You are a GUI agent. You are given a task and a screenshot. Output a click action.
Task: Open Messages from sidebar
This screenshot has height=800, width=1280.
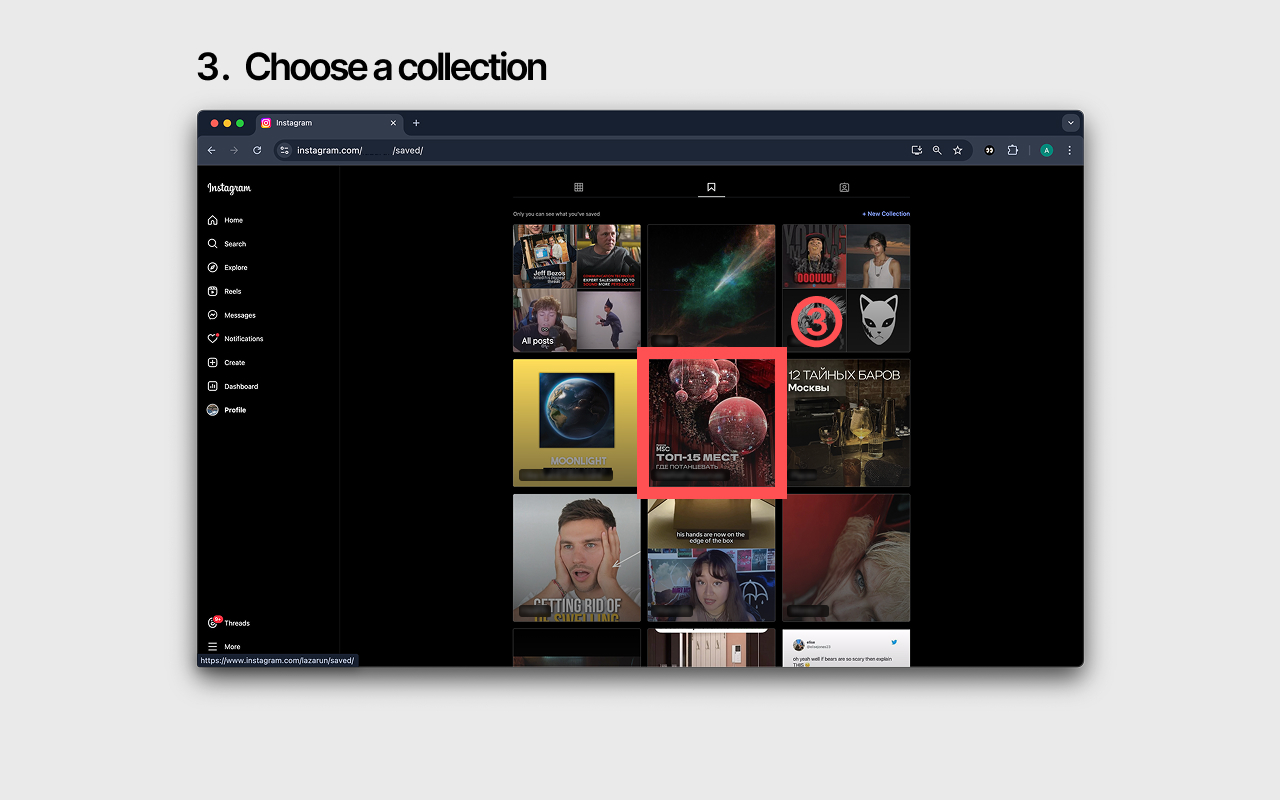231,315
